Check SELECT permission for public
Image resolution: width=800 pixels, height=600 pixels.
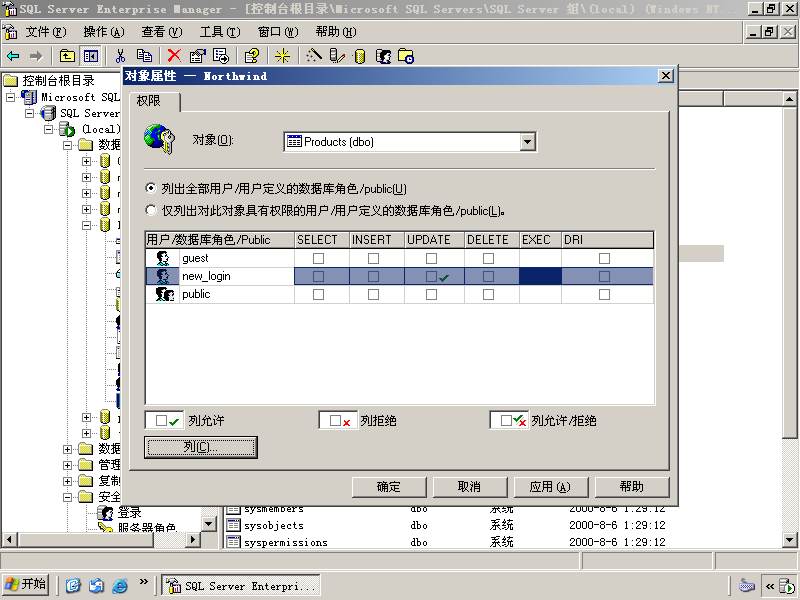pos(318,294)
